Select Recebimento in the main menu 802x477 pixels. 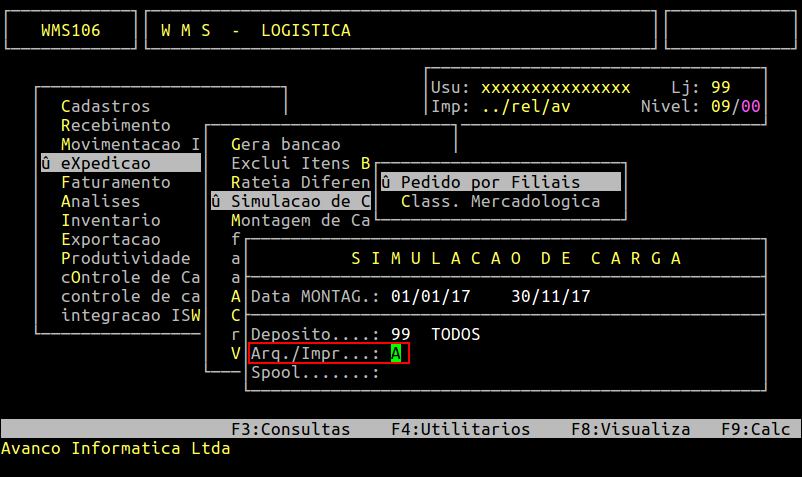tap(116, 125)
